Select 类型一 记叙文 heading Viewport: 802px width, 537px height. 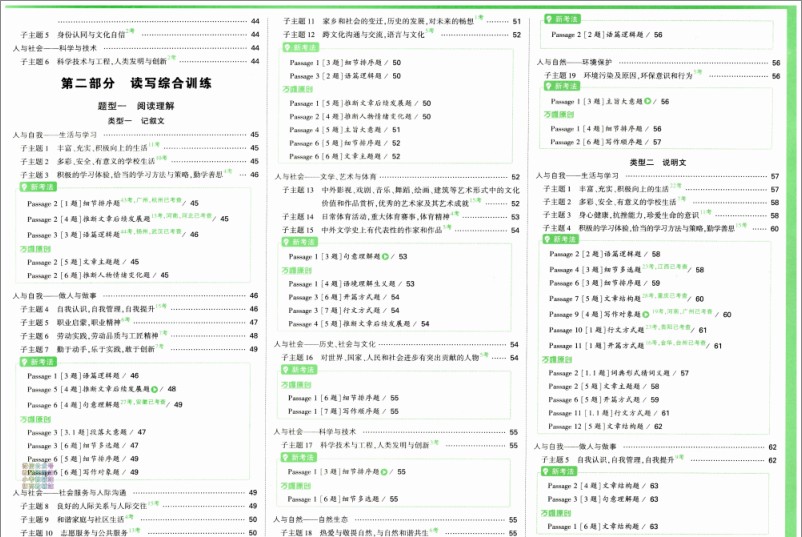(x=136, y=121)
